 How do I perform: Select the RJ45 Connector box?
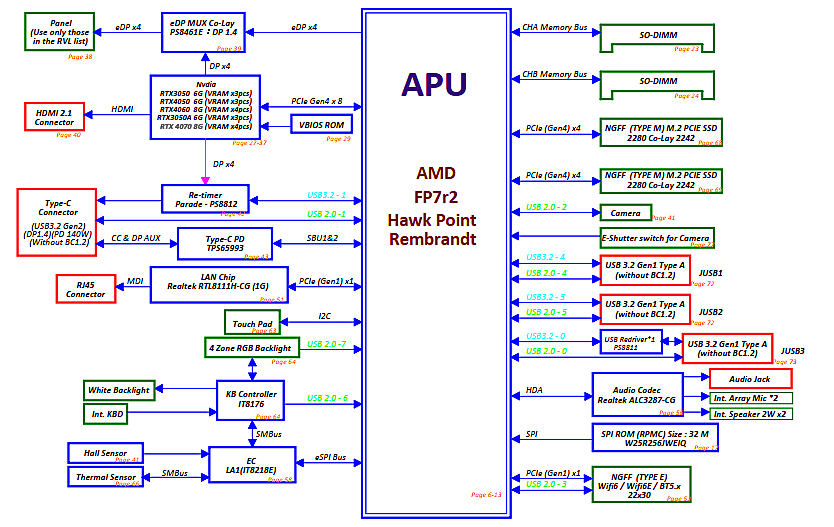86,289
